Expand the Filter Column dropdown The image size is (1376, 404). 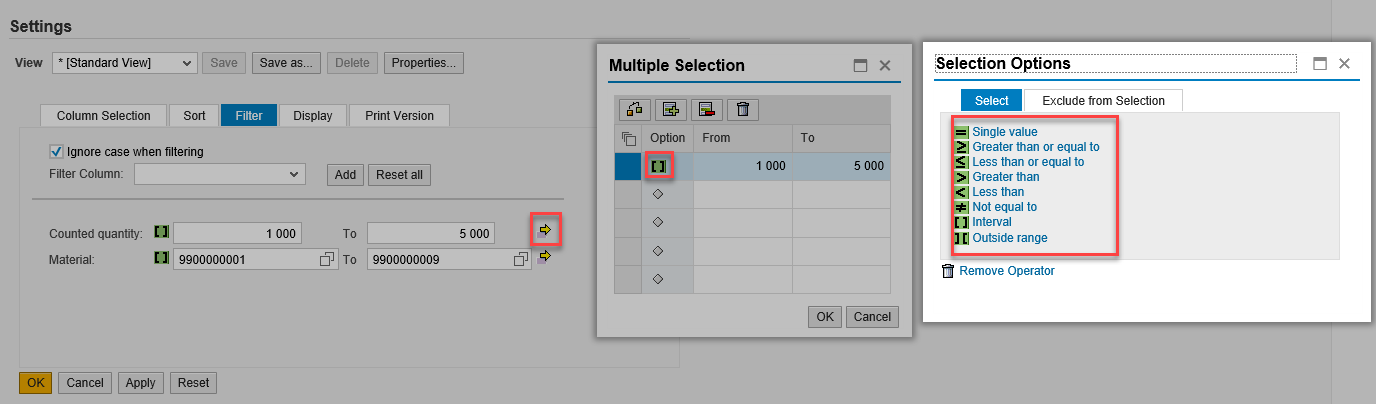pyautogui.click(x=219, y=174)
